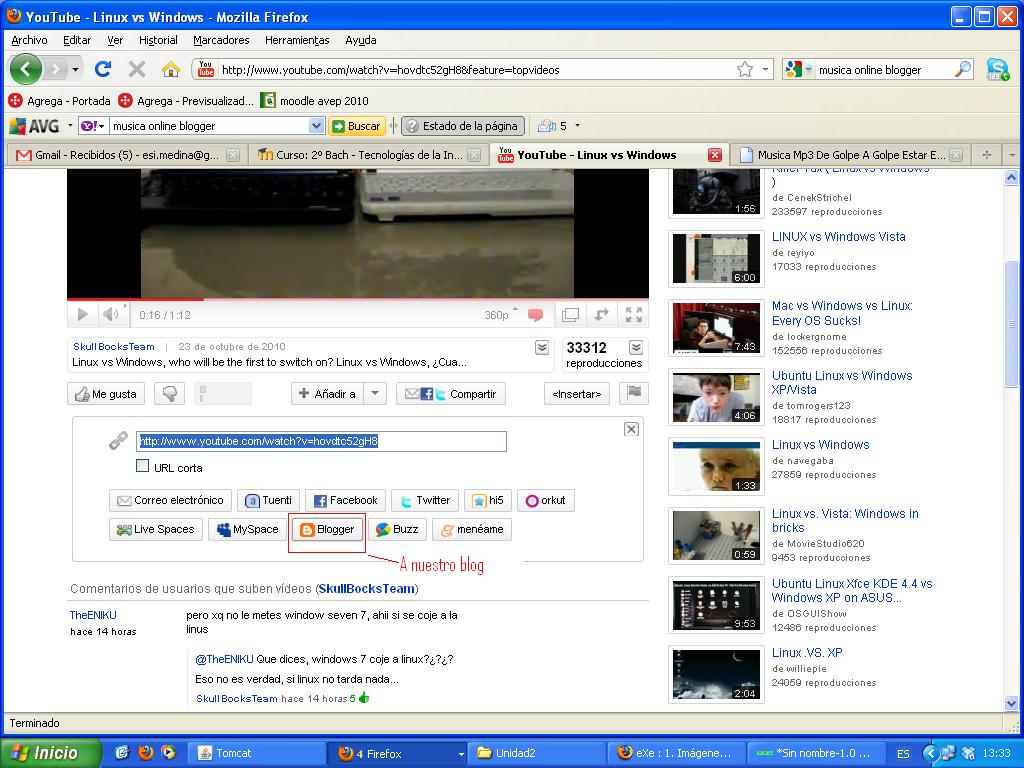Play the video with the play icon
Image resolution: width=1024 pixels, height=768 pixels.
tap(83, 315)
